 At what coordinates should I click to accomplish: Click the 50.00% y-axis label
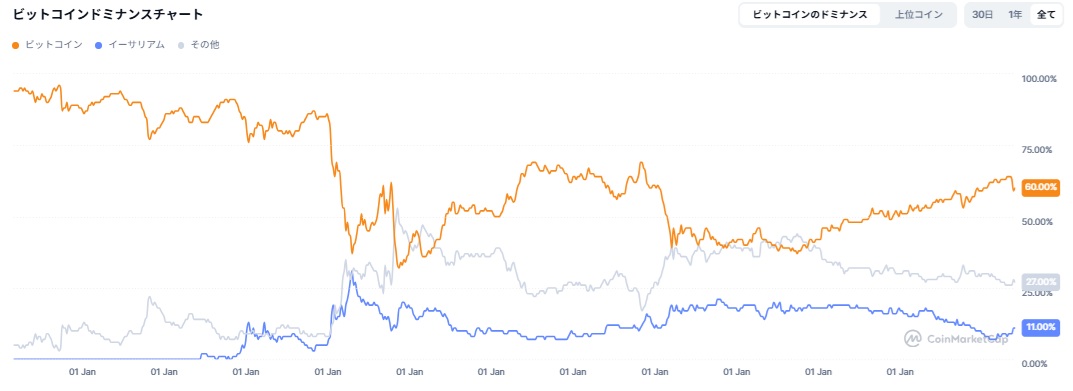[1038, 222]
